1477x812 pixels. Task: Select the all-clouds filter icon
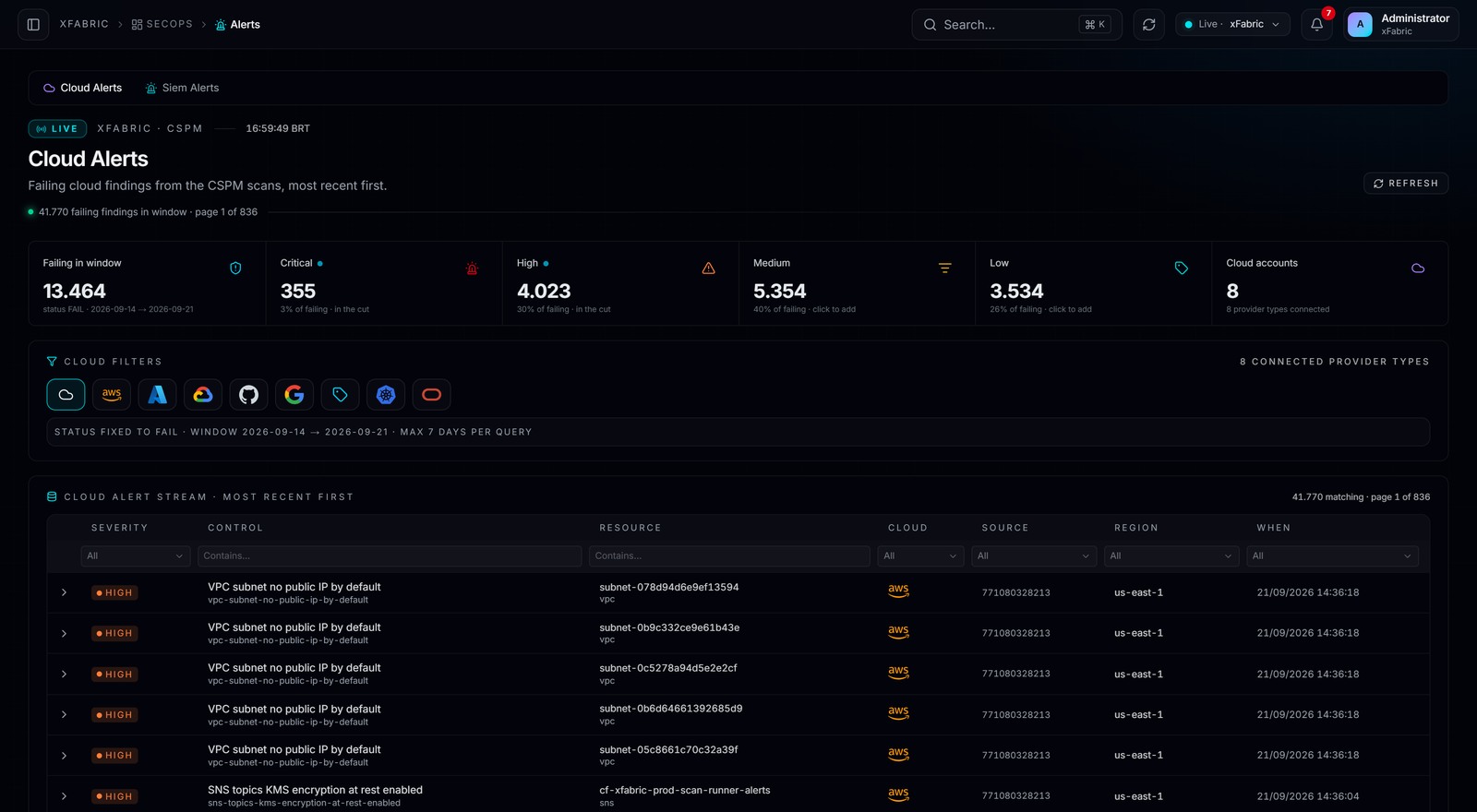66,395
